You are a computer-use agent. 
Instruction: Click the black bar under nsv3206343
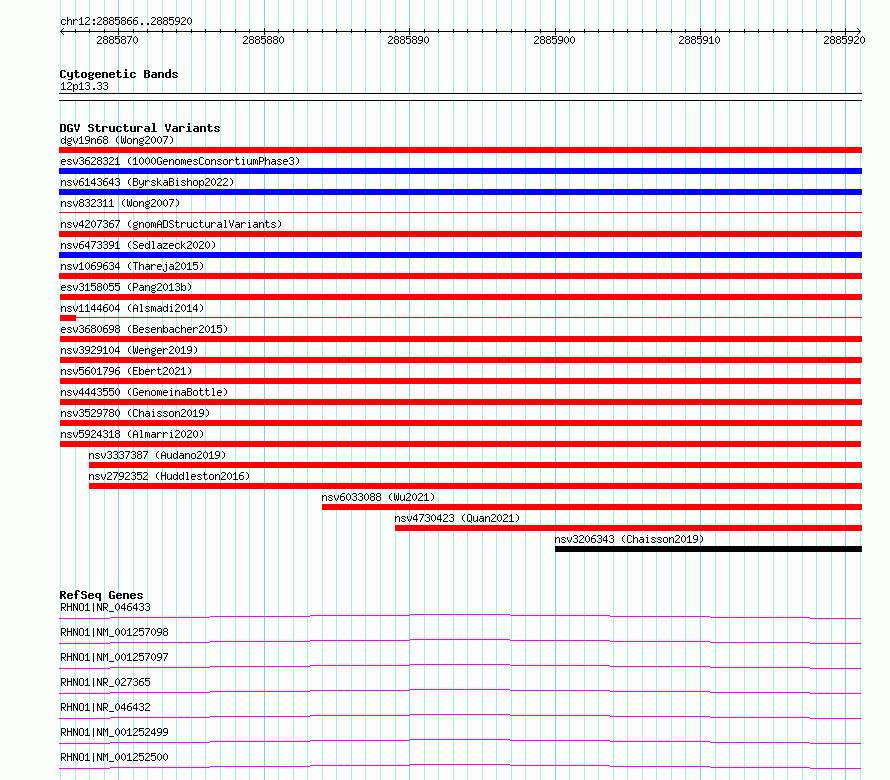click(x=708, y=549)
